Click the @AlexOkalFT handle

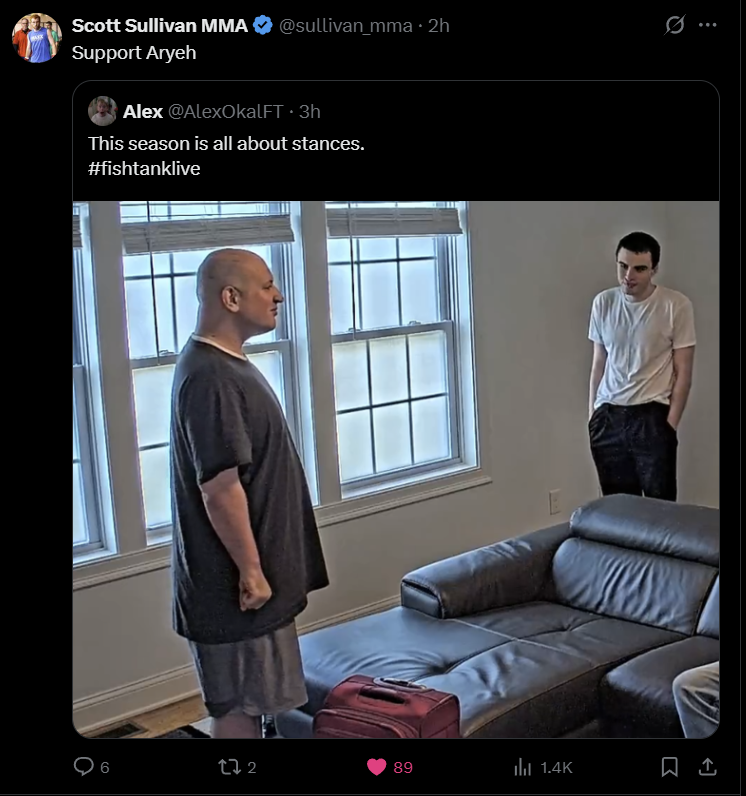coord(225,111)
